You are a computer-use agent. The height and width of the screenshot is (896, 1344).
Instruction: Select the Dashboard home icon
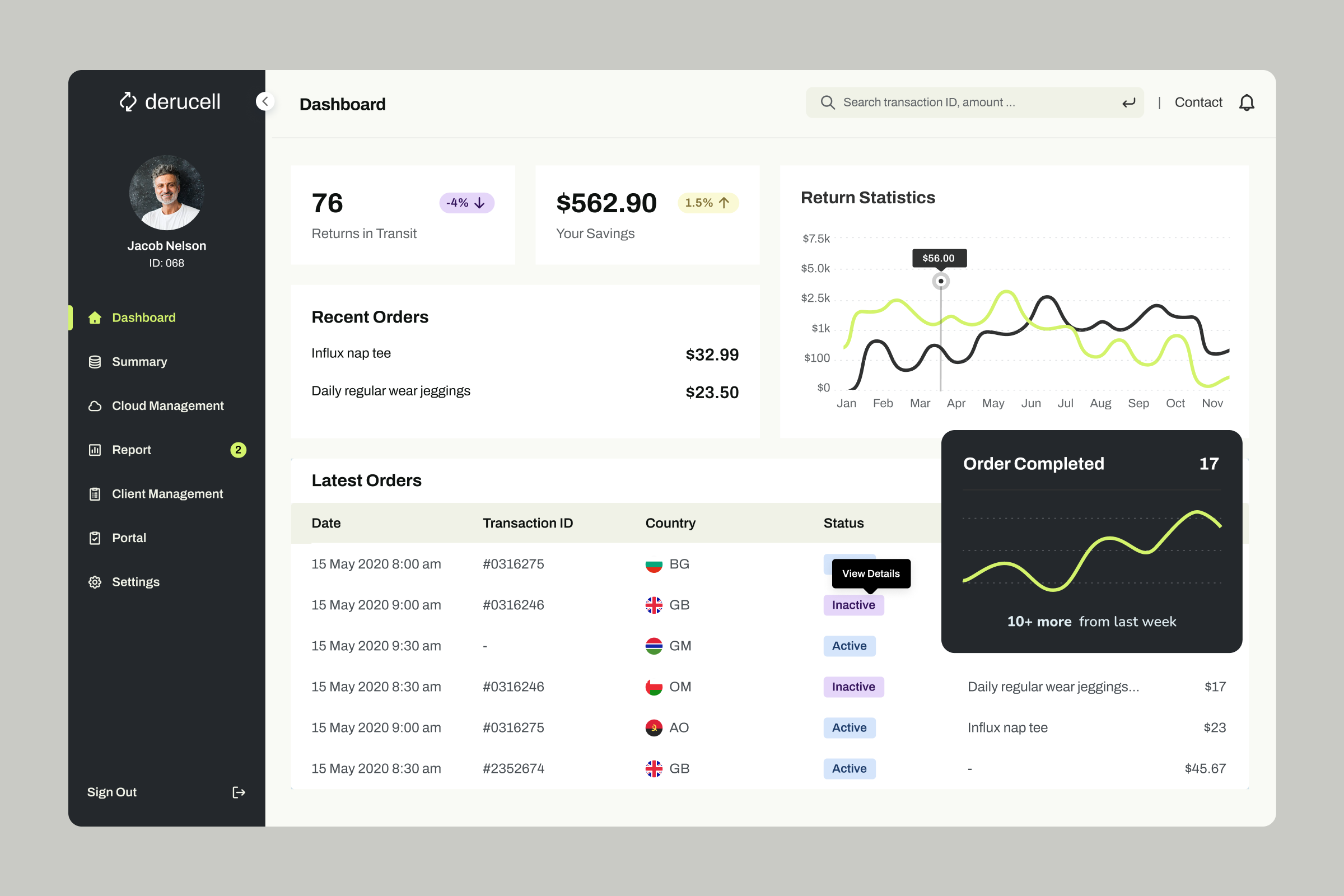coord(95,318)
